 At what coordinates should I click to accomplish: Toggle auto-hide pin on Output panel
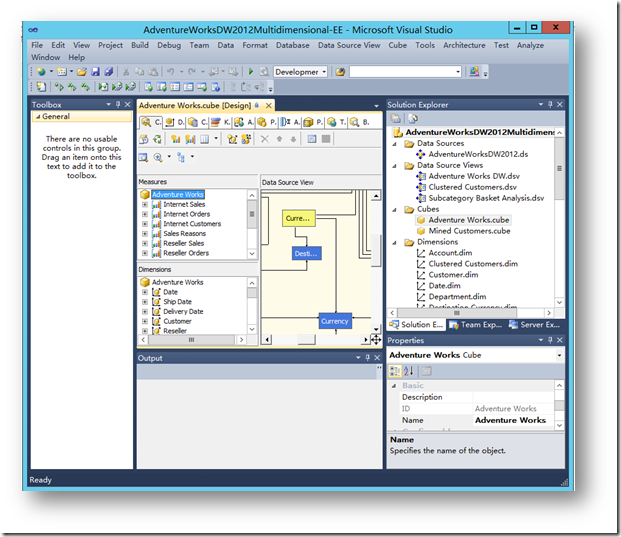click(368, 358)
